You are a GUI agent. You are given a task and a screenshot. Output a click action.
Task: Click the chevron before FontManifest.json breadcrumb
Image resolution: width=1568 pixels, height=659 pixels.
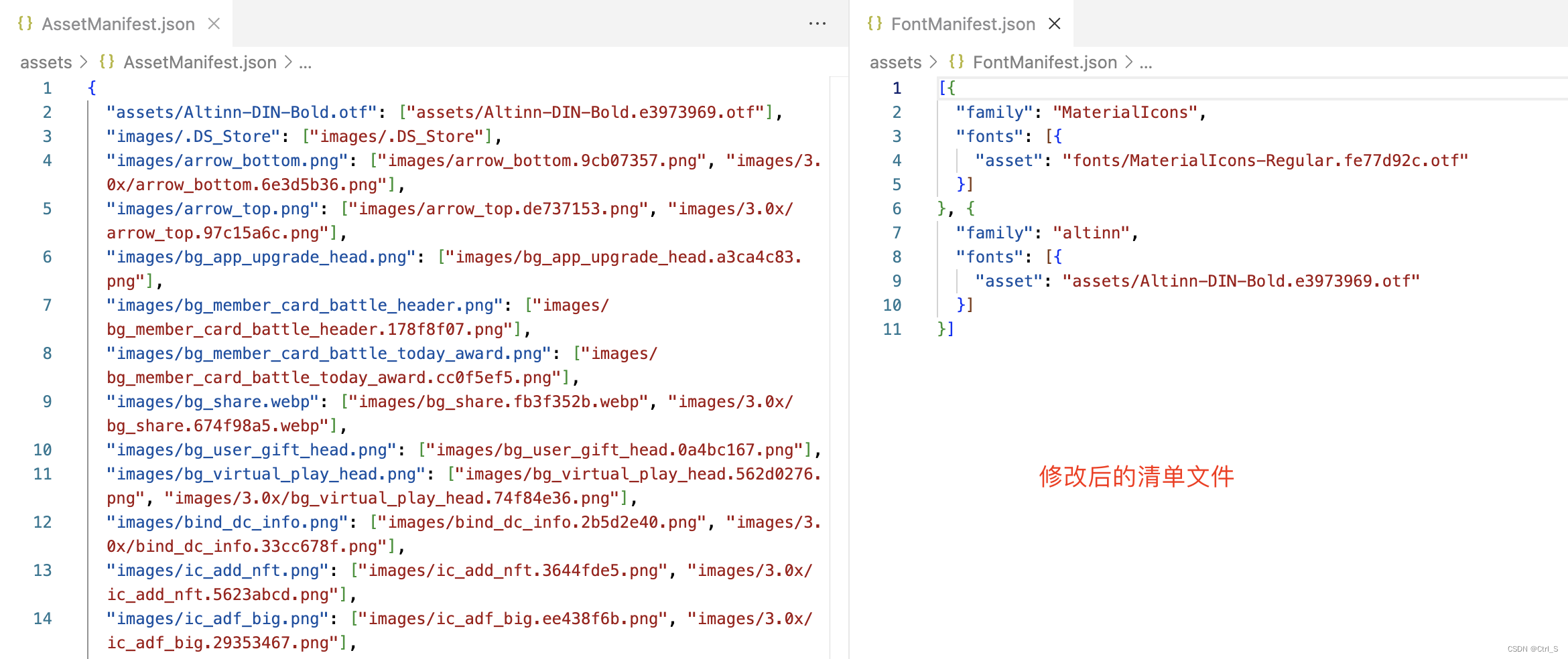coord(934,62)
